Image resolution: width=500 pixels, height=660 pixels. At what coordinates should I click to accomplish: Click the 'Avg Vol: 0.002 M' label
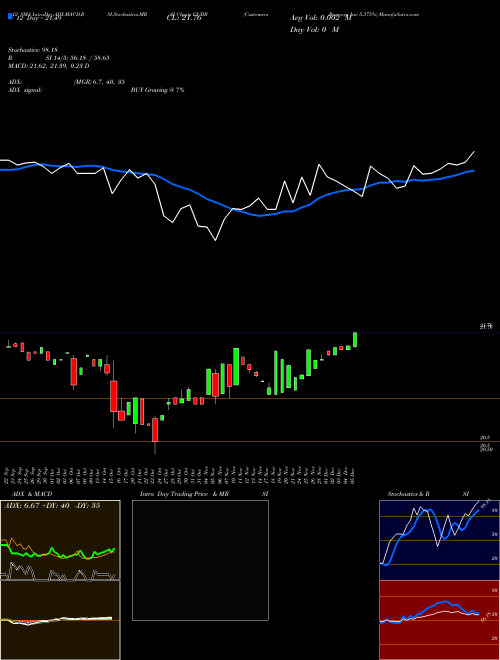pos(320,18)
